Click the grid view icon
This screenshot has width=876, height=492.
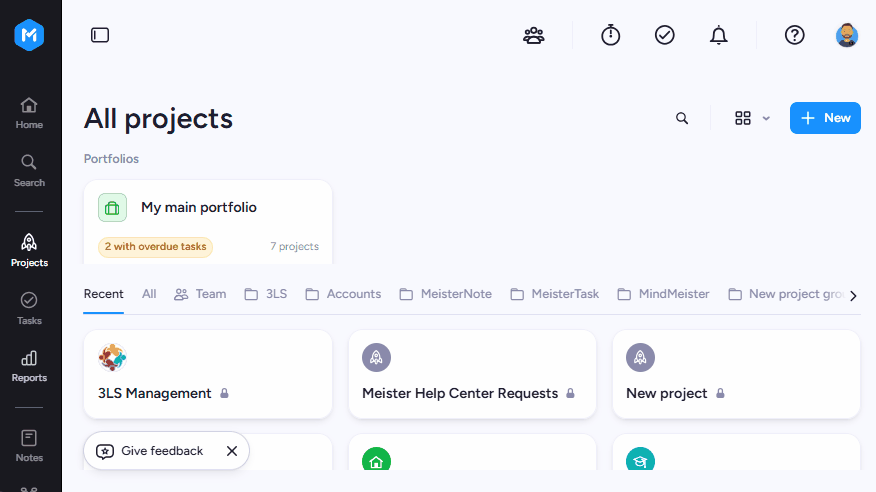[742, 118]
